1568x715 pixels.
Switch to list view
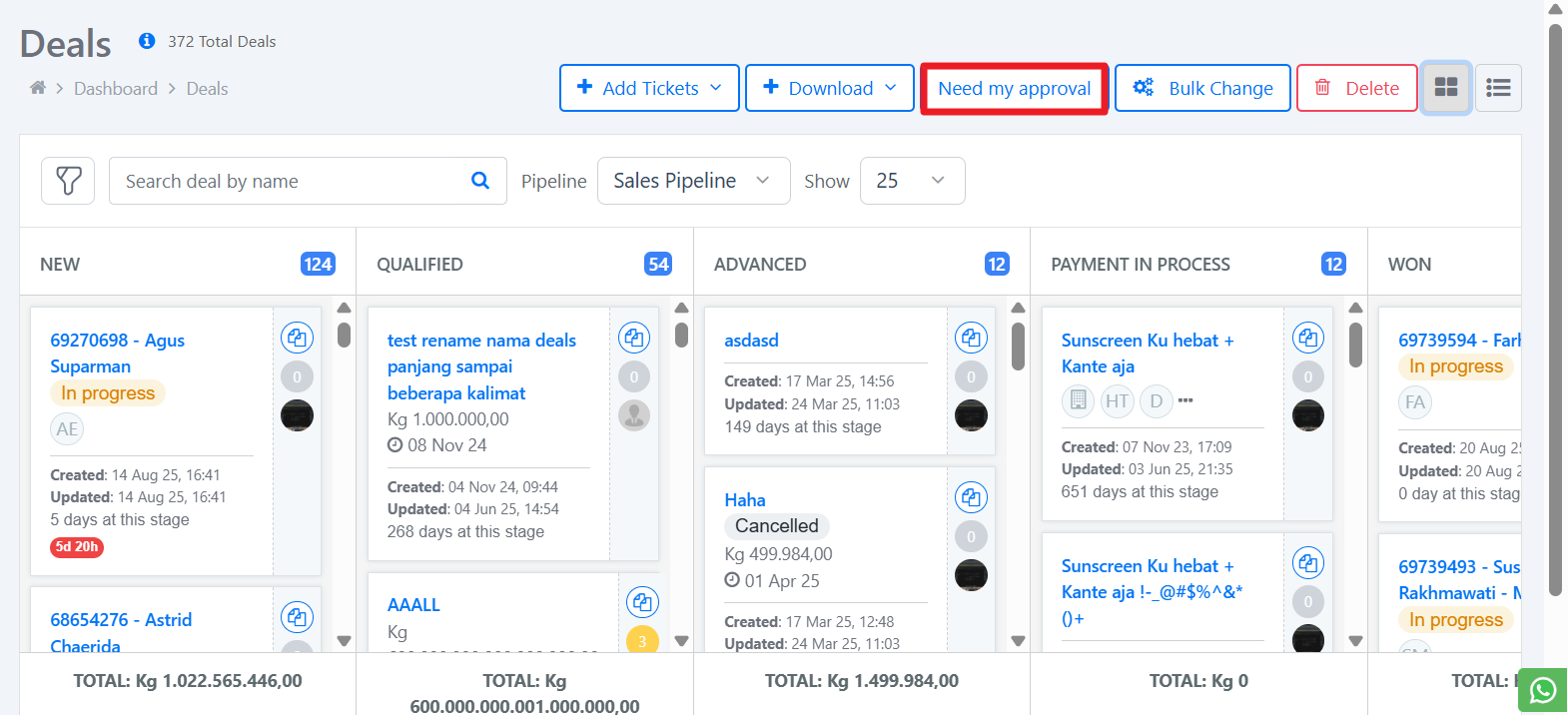(x=1498, y=88)
